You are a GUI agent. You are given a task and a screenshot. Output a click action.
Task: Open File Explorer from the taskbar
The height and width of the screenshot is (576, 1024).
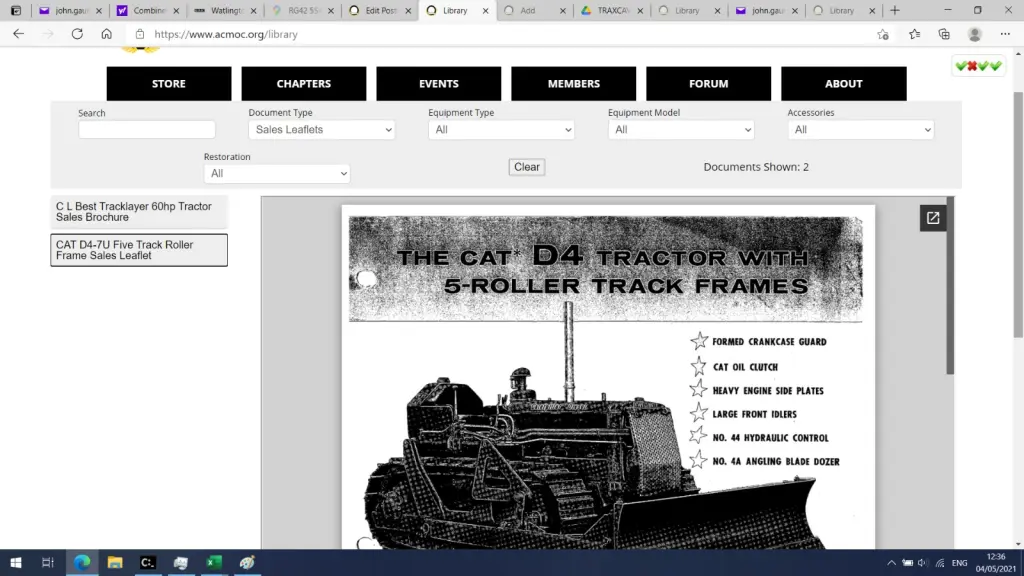pos(115,562)
